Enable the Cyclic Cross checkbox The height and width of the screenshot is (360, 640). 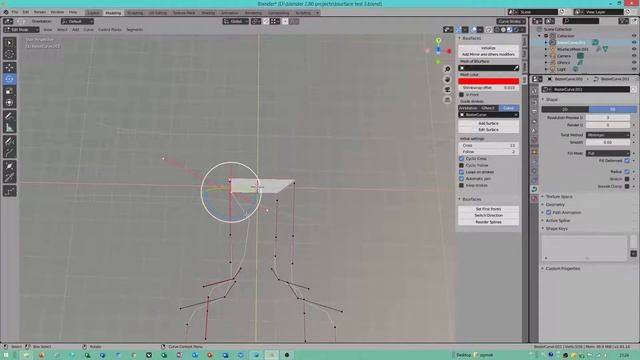click(x=462, y=158)
